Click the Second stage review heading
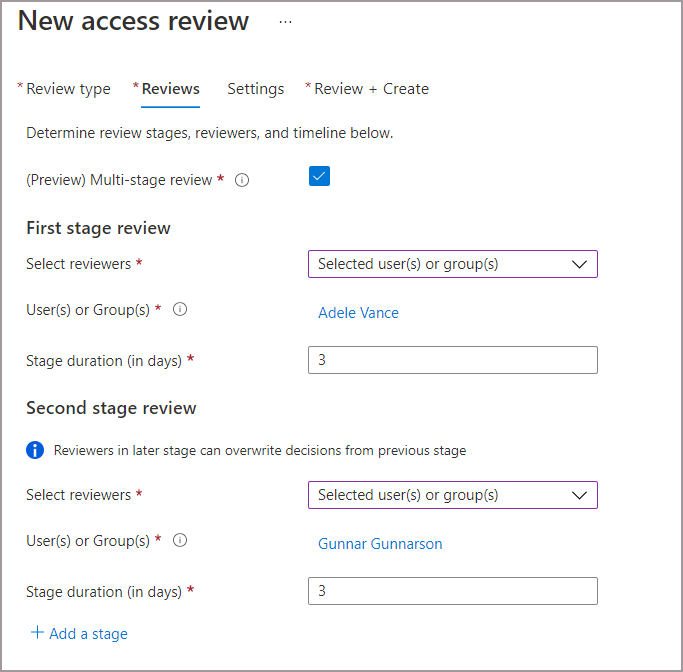The height and width of the screenshot is (672, 683). click(x=111, y=408)
